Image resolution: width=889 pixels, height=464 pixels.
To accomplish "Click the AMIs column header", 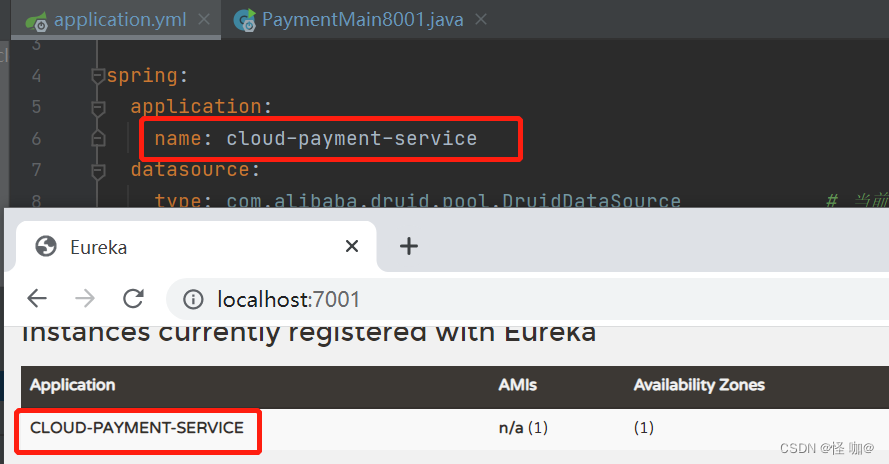I will point(518,385).
